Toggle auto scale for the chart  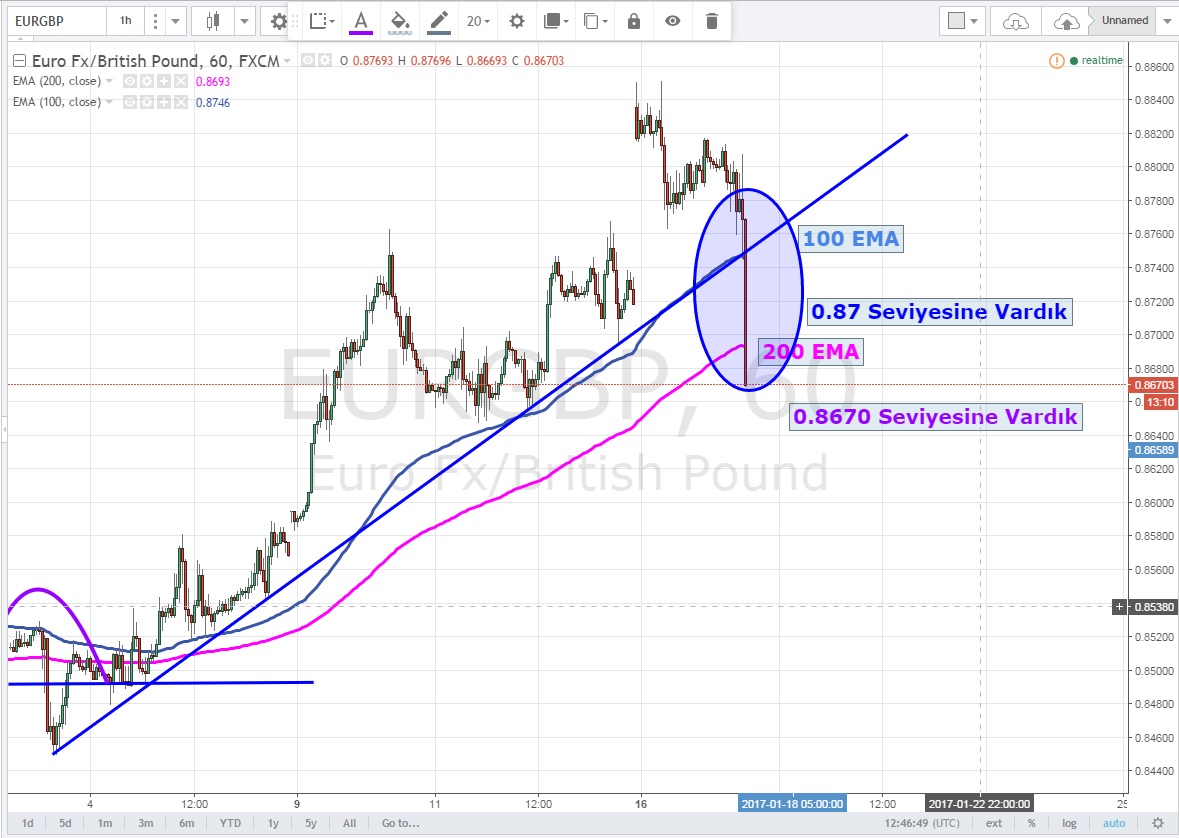[x=1113, y=823]
